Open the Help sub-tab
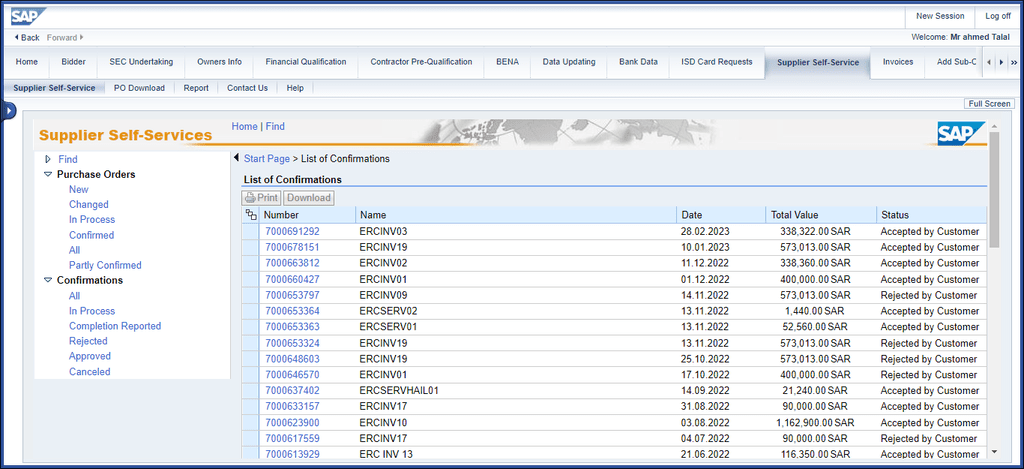The height and width of the screenshot is (469, 1024). click(295, 88)
